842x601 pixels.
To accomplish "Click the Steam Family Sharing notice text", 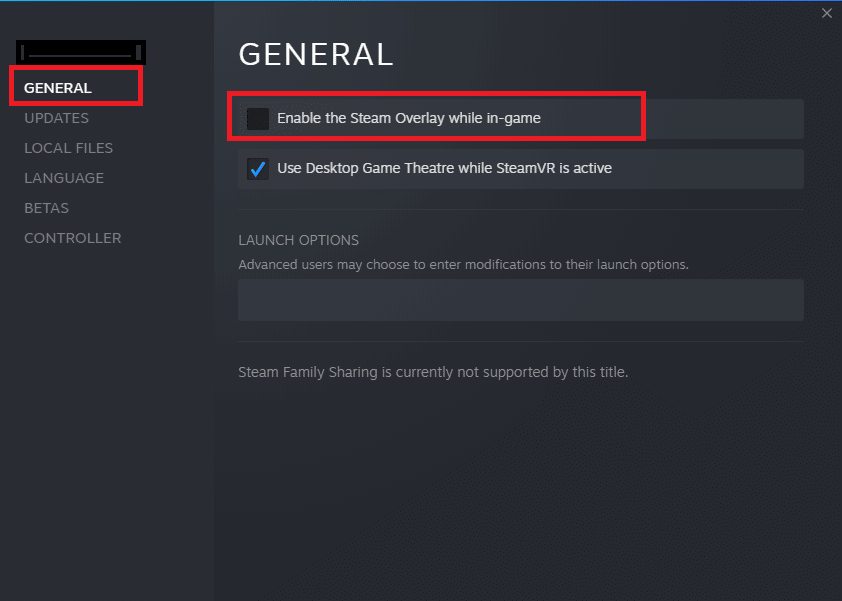I will point(433,372).
